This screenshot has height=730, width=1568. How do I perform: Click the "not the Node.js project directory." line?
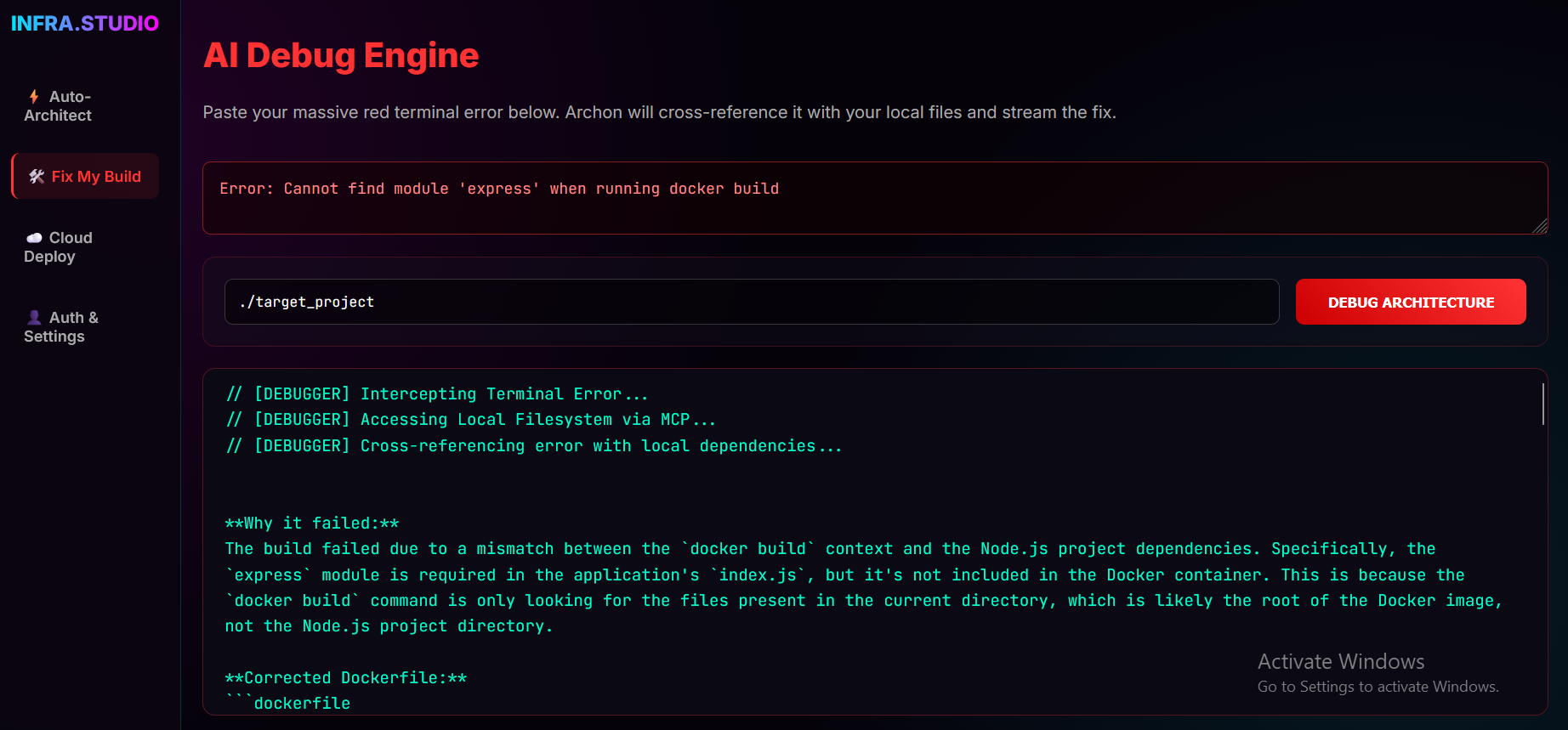389,626
